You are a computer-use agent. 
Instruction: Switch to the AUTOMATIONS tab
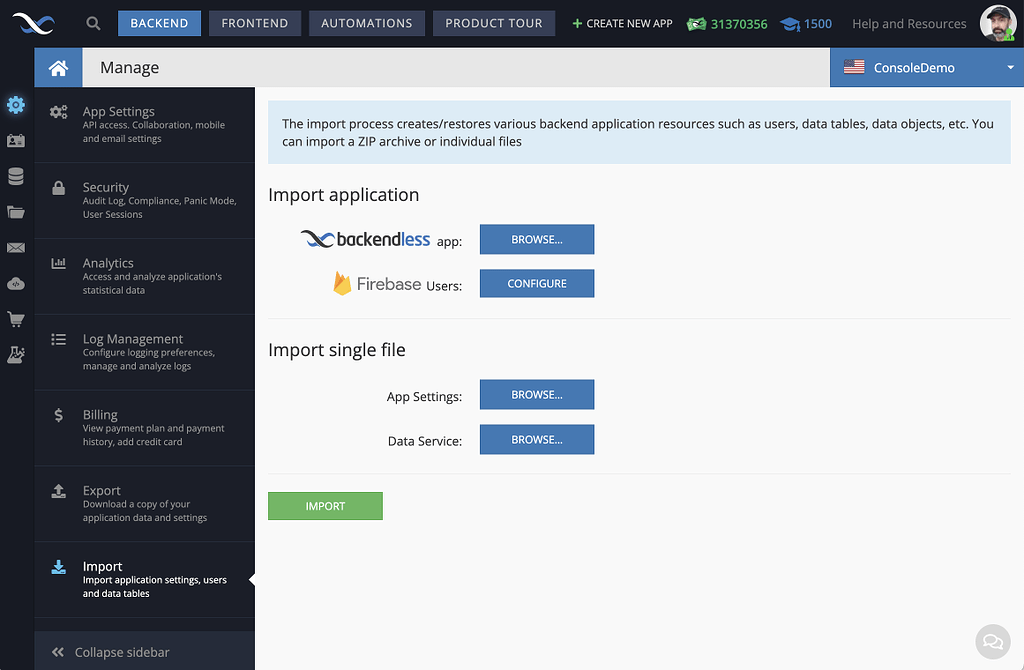tap(366, 22)
